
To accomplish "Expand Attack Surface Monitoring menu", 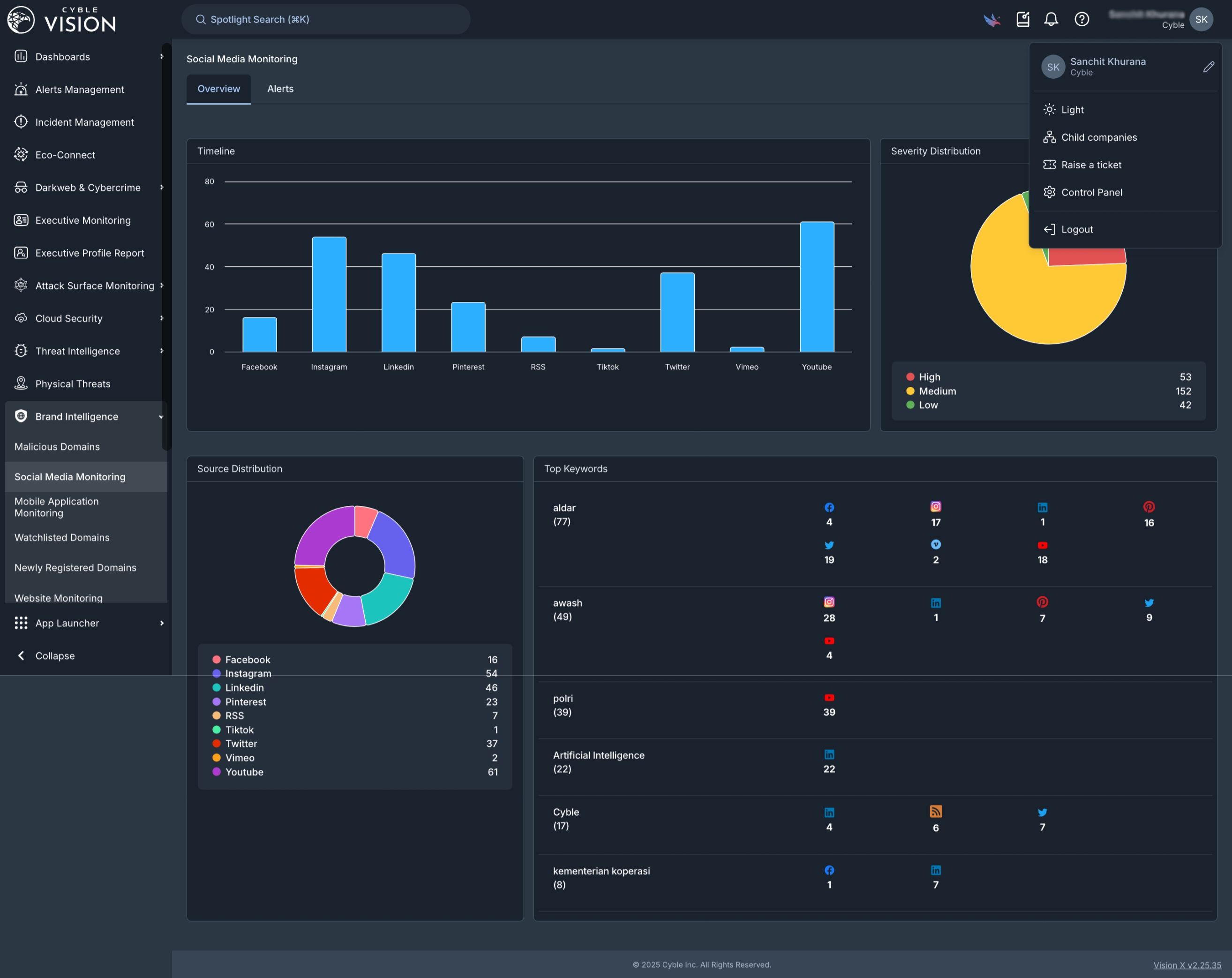I will (x=86, y=286).
